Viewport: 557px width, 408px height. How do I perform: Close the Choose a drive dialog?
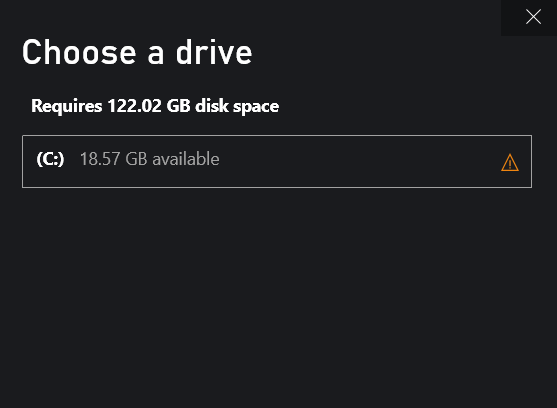coord(533,17)
